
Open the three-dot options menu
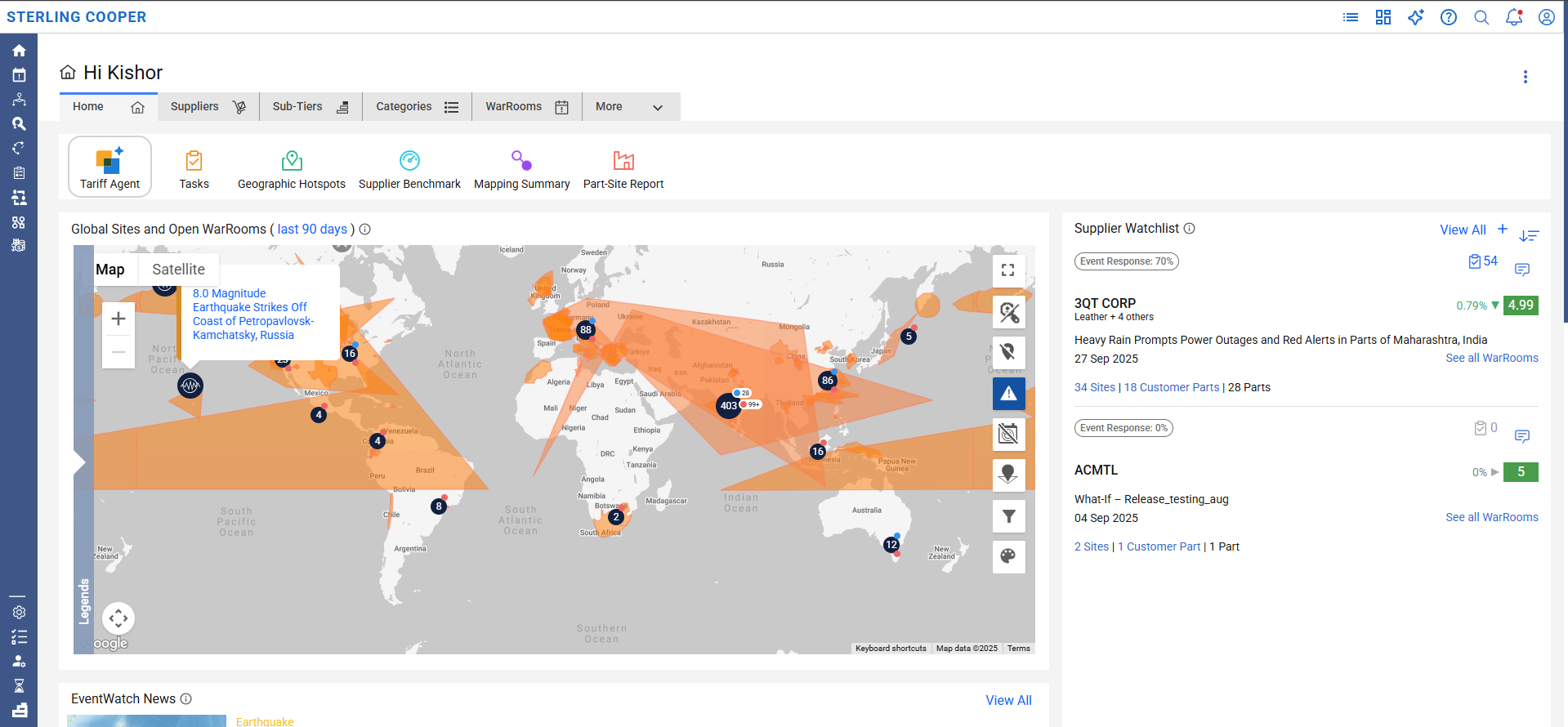tap(1525, 77)
